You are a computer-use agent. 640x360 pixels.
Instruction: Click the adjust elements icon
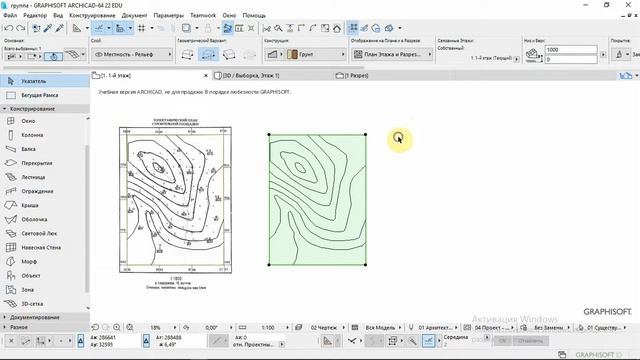[x=290, y=28]
